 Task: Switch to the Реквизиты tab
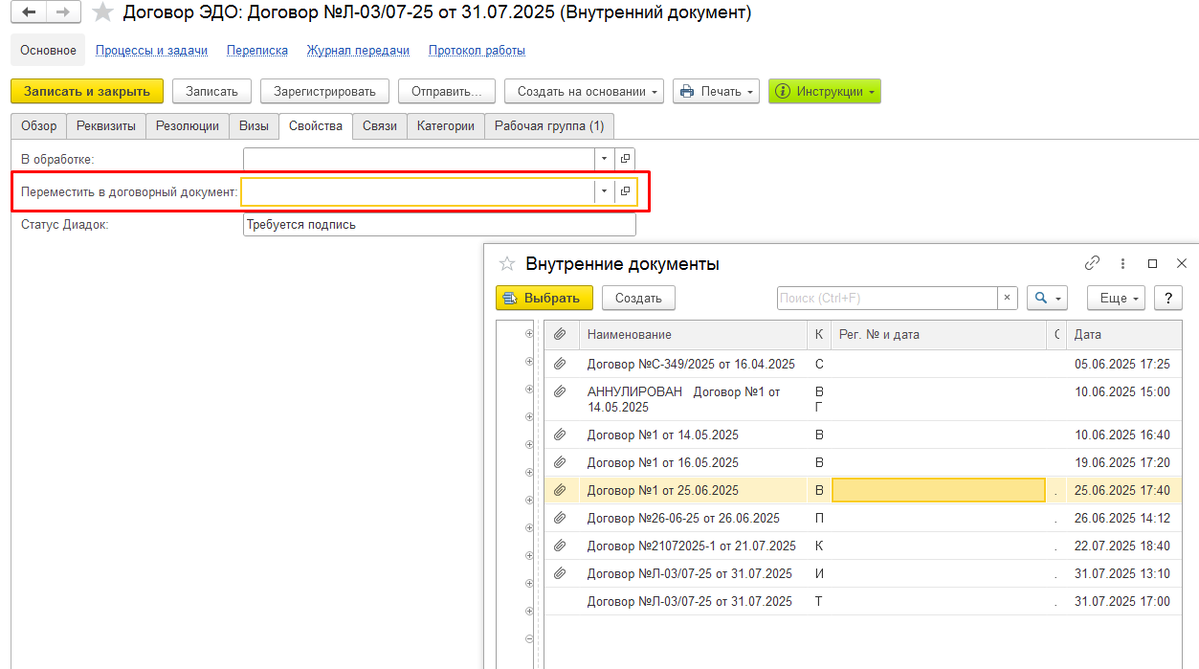point(106,126)
